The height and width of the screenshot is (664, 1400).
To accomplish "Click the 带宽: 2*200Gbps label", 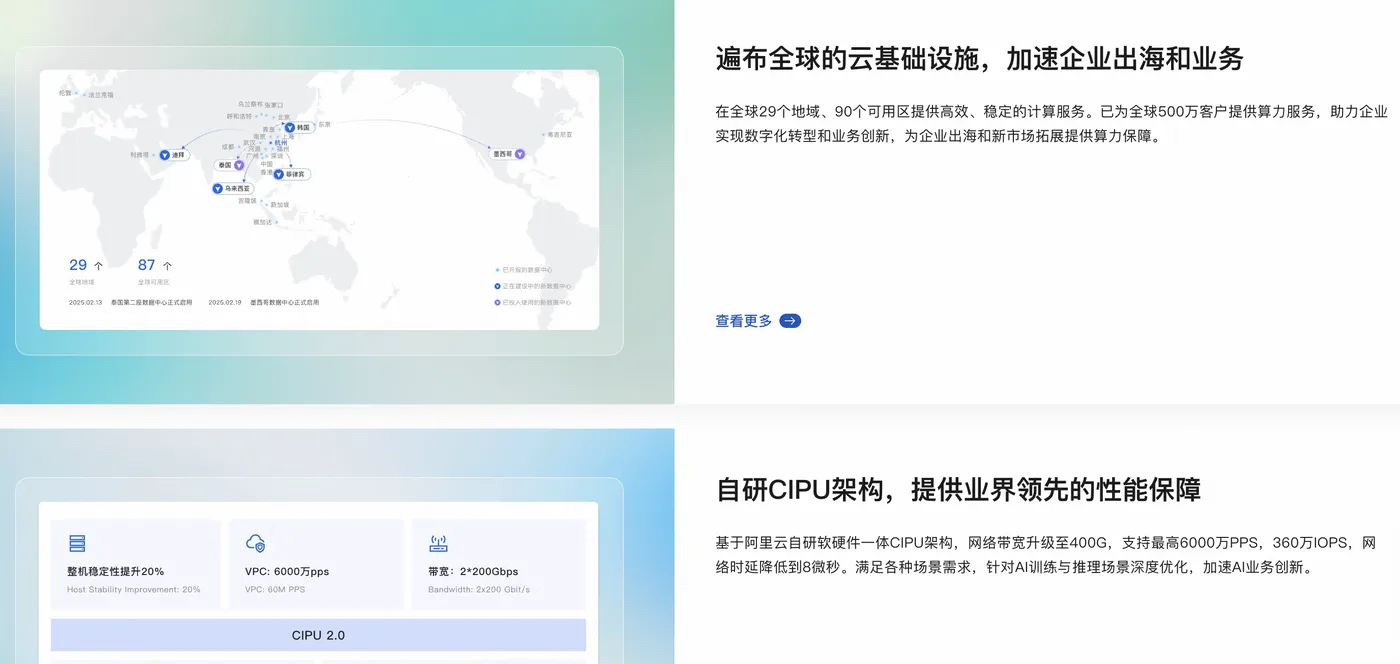I will tap(473, 571).
